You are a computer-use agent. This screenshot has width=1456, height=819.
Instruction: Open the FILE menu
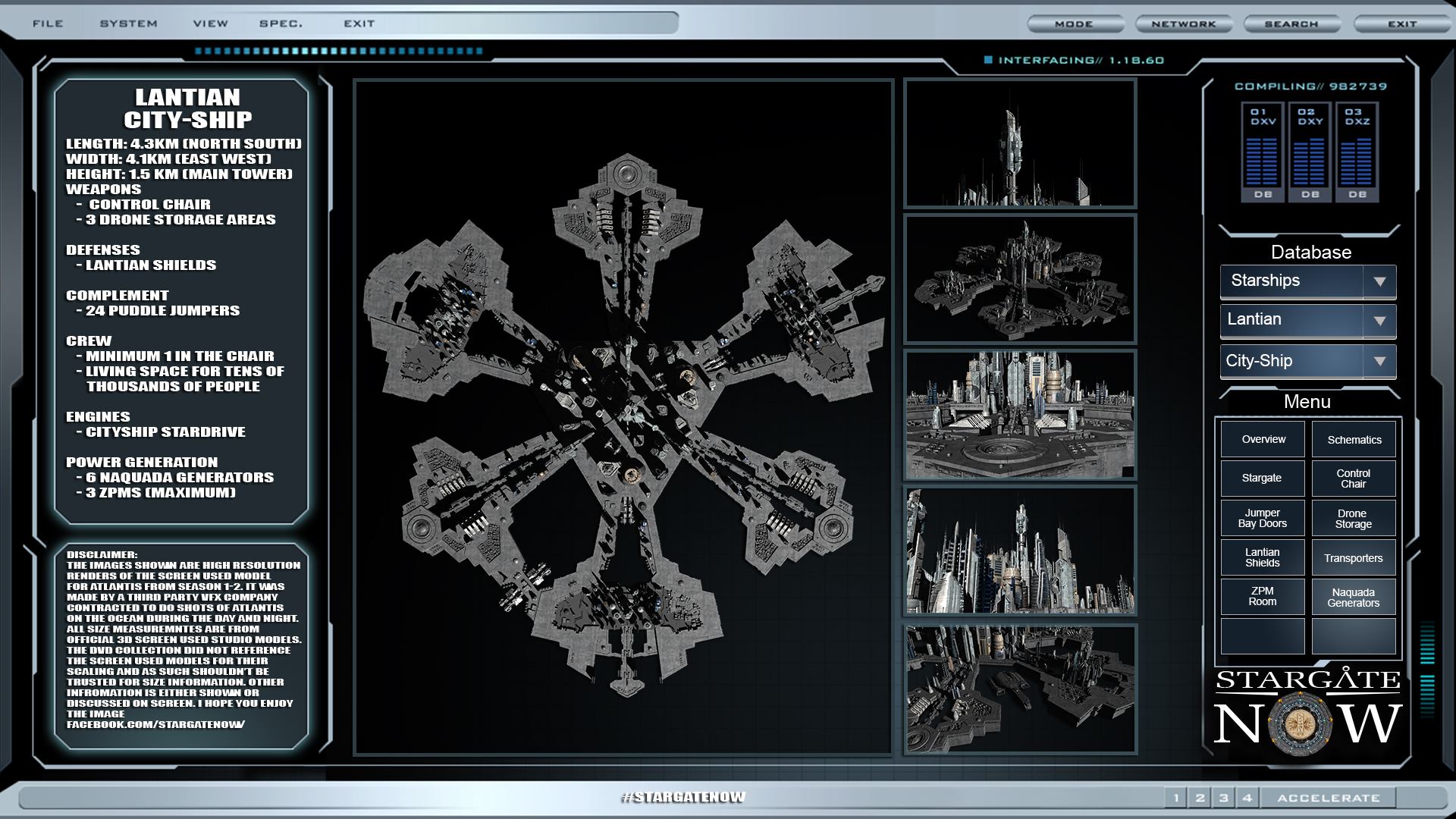coord(48,24)
